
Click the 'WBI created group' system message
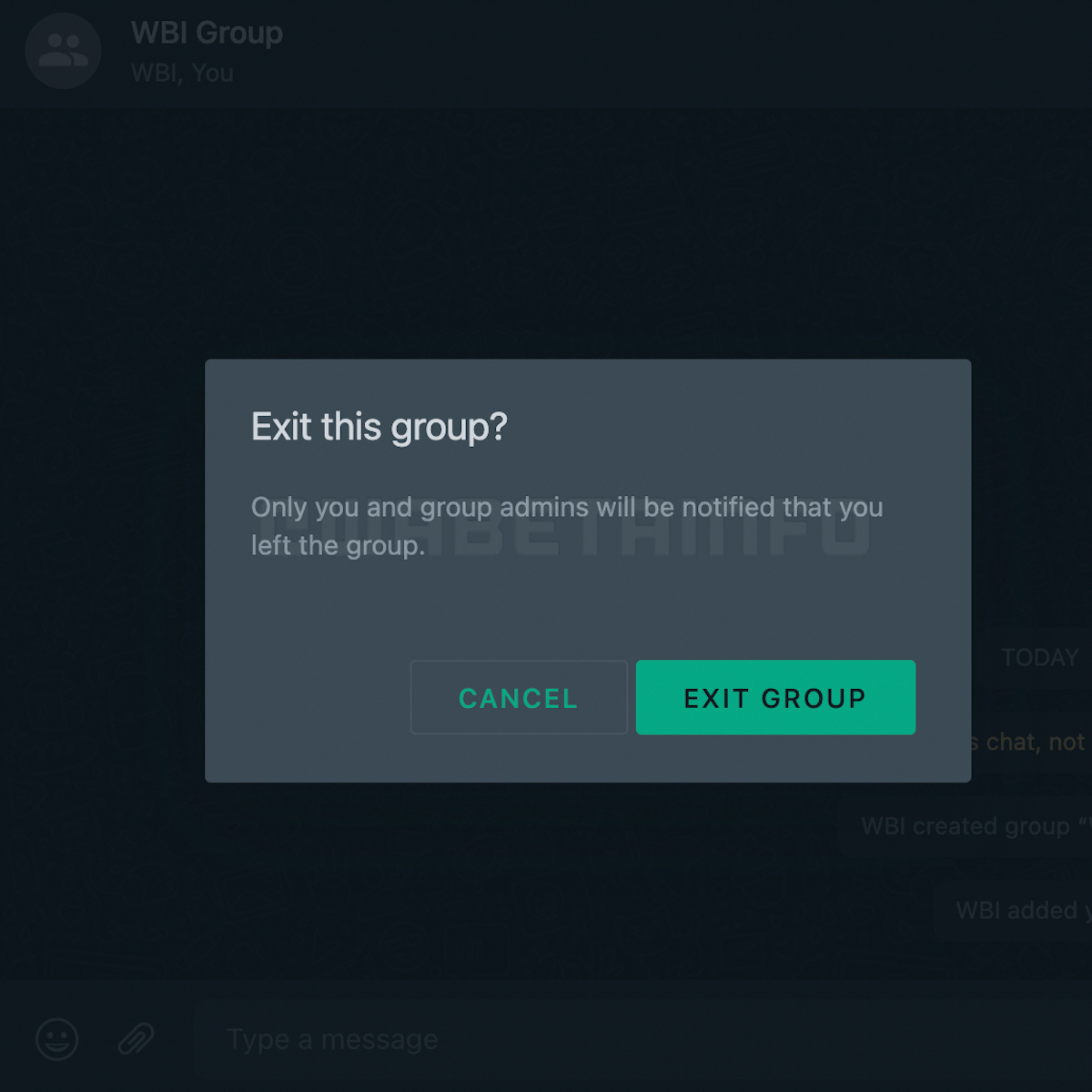coord(976,825)
